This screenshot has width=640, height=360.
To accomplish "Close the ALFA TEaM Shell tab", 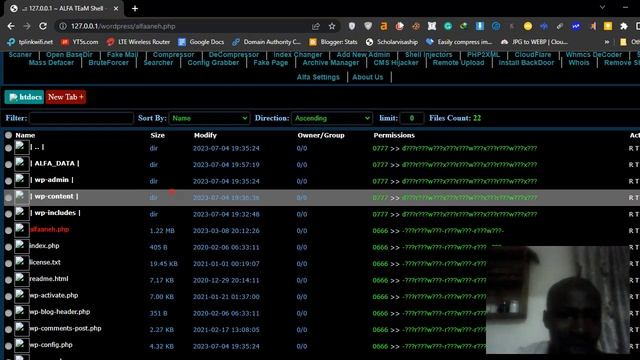I will [x=116, y=8].
